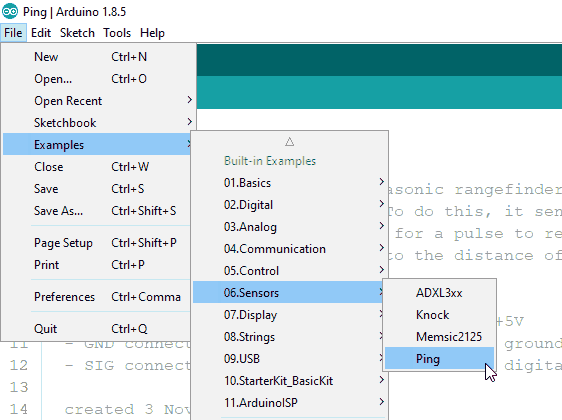Expand 05.Control examples
Screen dimensions: 562x420
coord(290,271)
